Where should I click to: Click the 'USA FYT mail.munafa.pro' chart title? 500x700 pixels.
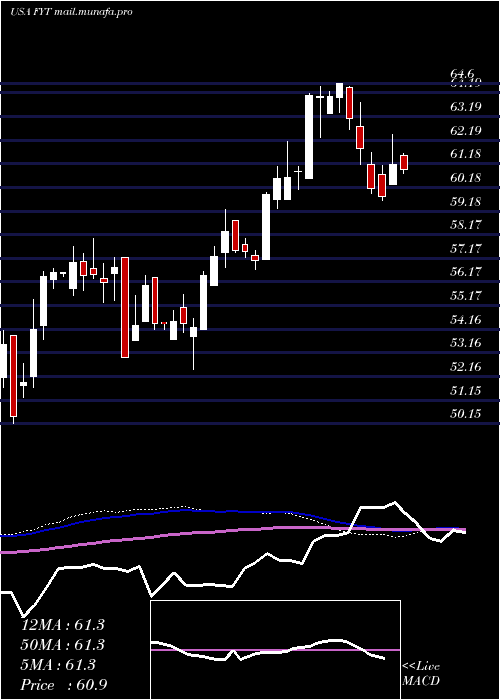pos(71,12)
